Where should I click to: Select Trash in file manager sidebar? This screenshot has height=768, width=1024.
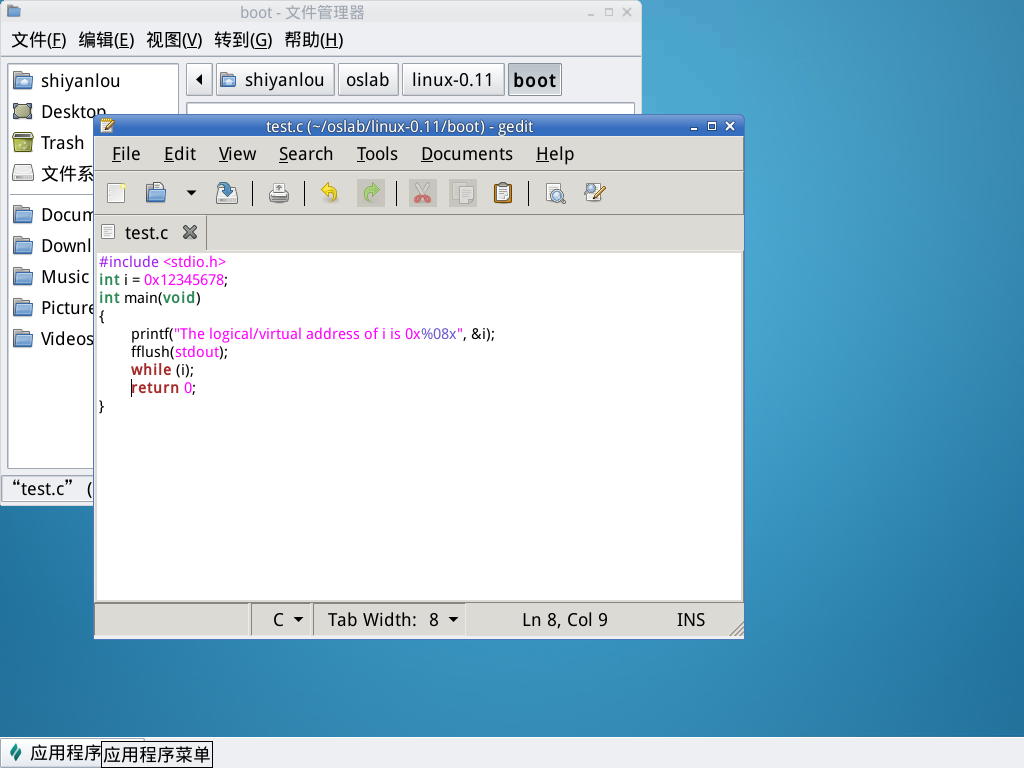pyautogui.click(x=62, y=143)
